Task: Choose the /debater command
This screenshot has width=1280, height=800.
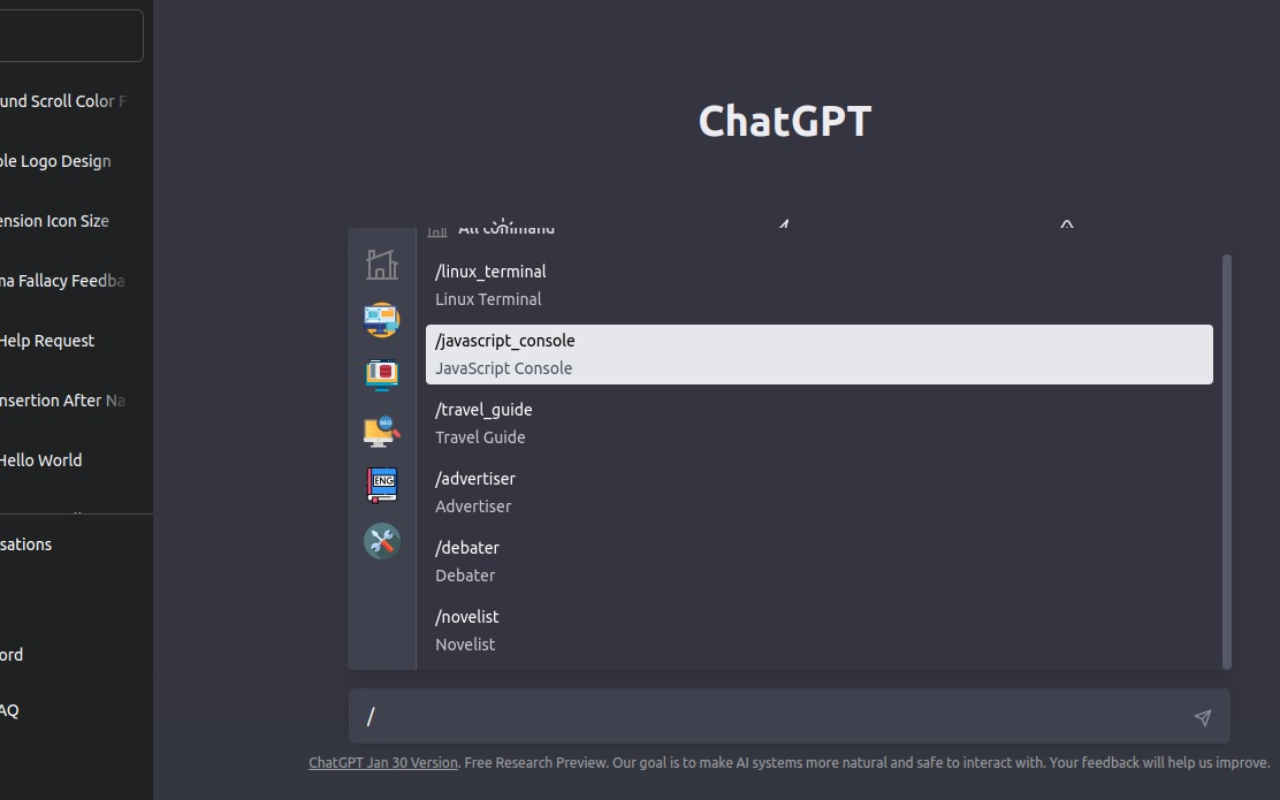Action: pyautogui.click(x=819, y=561)
